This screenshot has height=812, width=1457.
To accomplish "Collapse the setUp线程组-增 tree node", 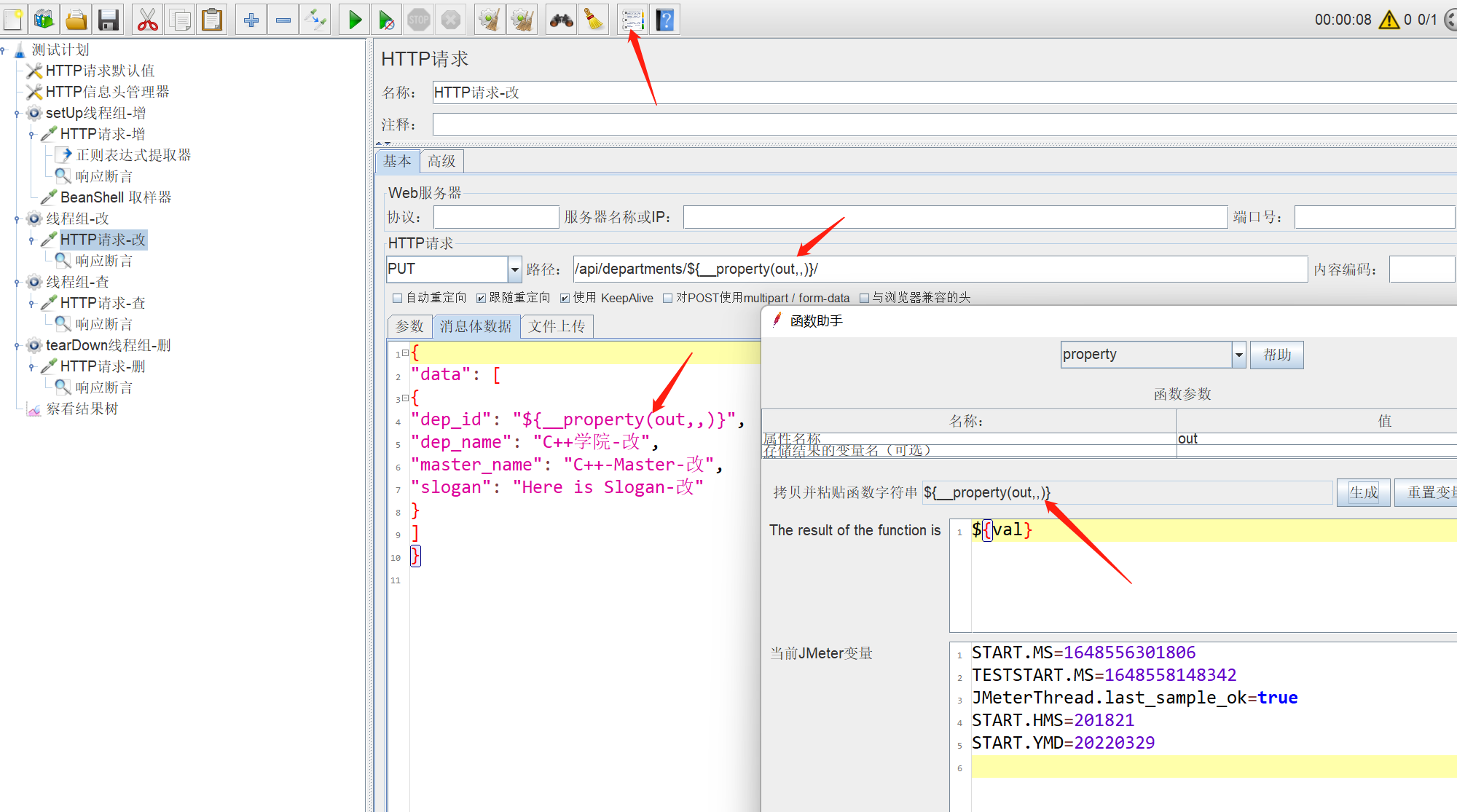I will coord(17,114).
